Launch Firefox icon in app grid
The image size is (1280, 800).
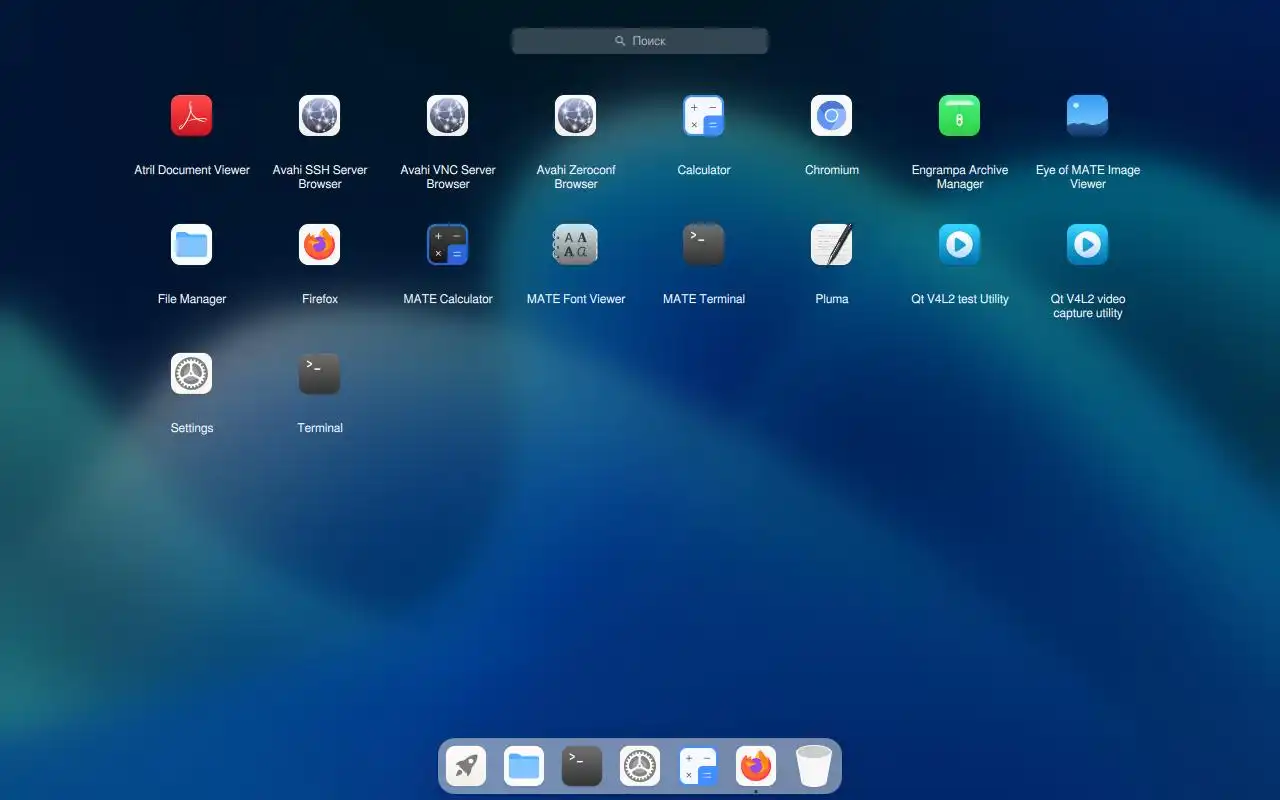coord(319,245)
